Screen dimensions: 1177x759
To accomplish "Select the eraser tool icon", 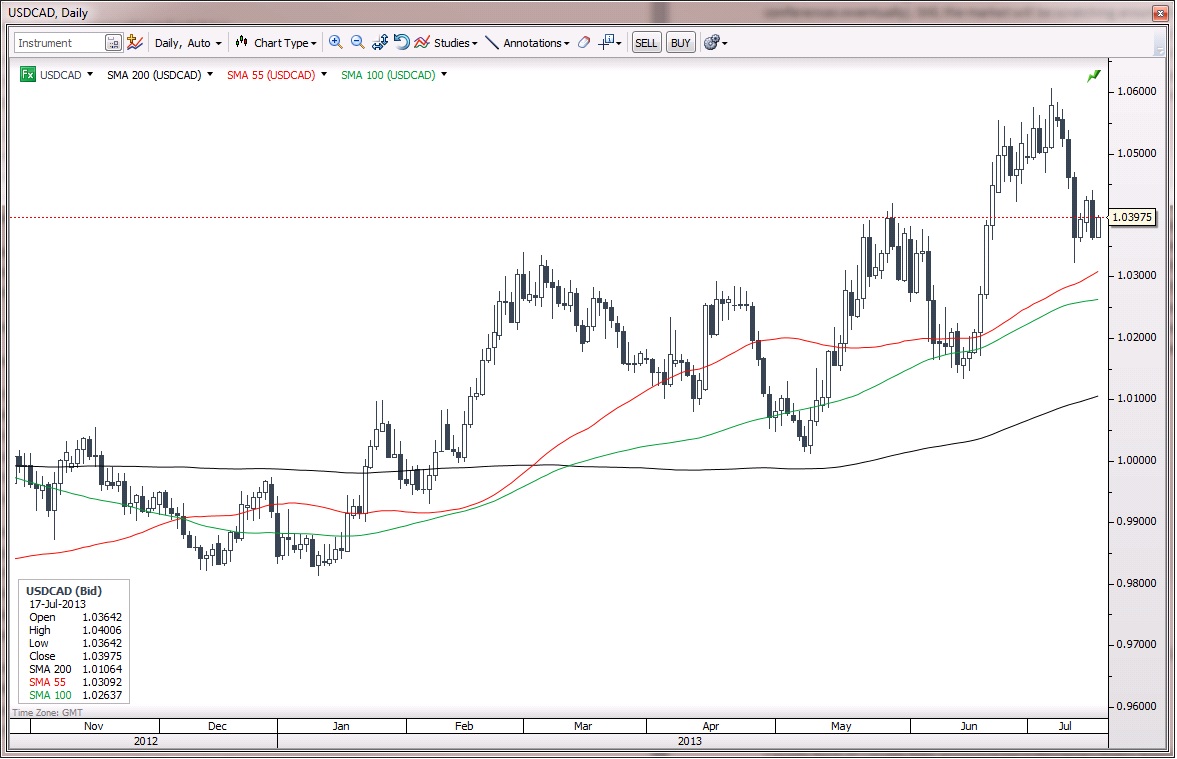I will coord(584,43).
